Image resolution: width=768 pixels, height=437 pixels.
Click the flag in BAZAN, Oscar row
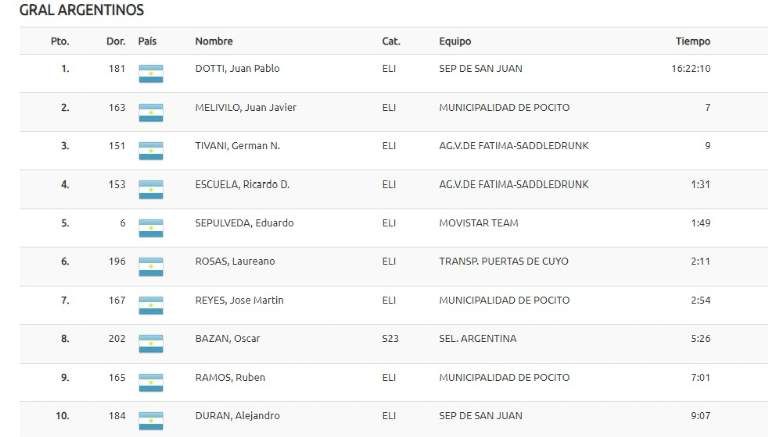150,343
